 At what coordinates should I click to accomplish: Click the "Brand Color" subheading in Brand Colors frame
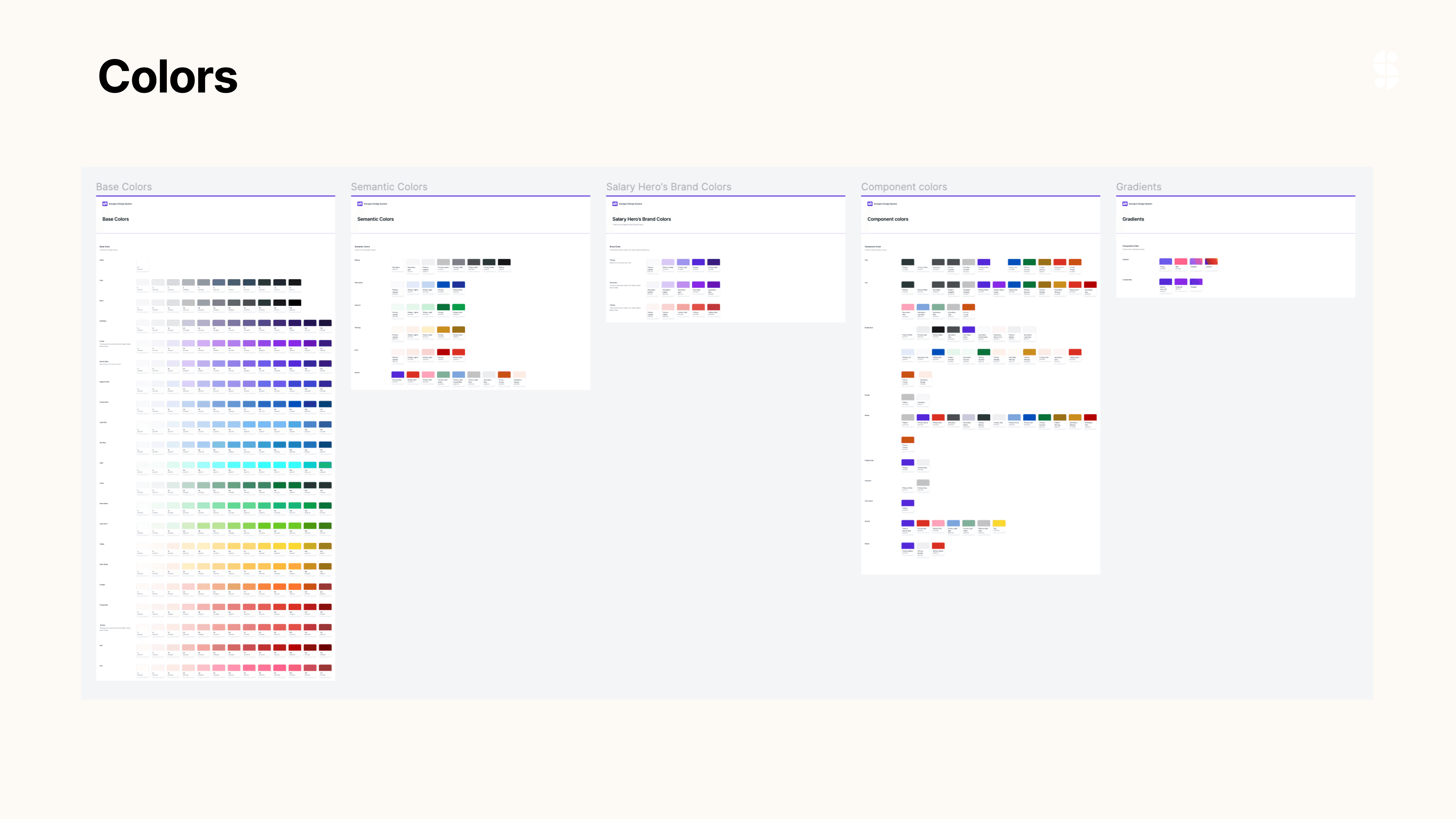(615, 247)
